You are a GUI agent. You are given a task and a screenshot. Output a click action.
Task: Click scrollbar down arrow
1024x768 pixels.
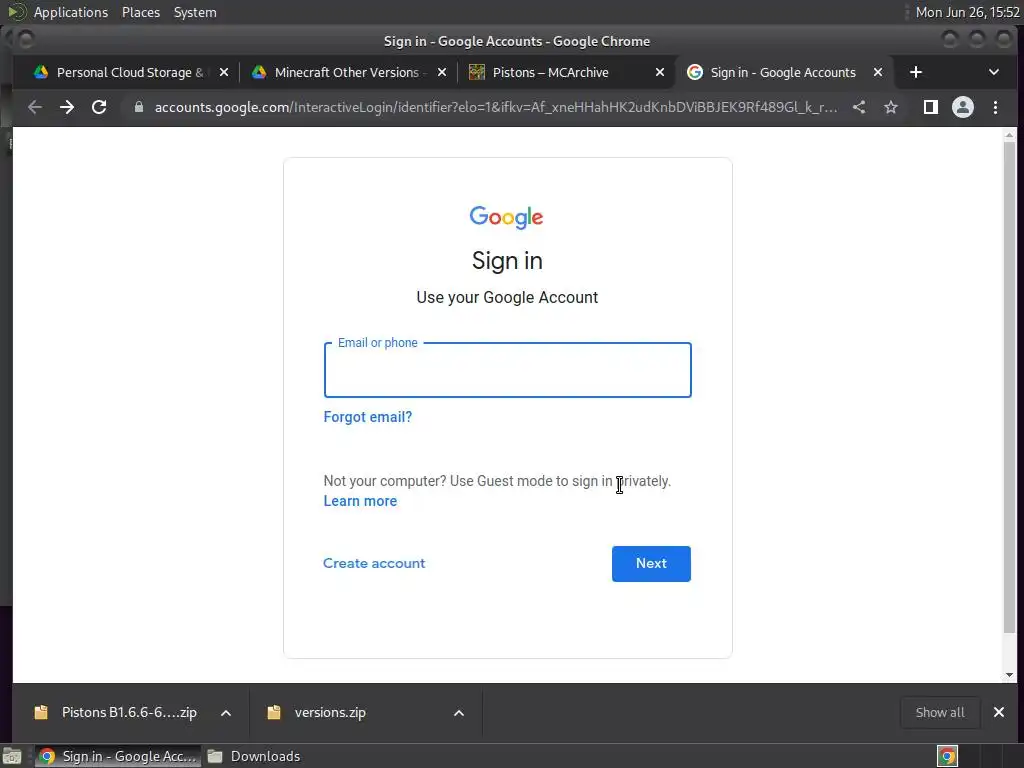[x=1009, y=675]
